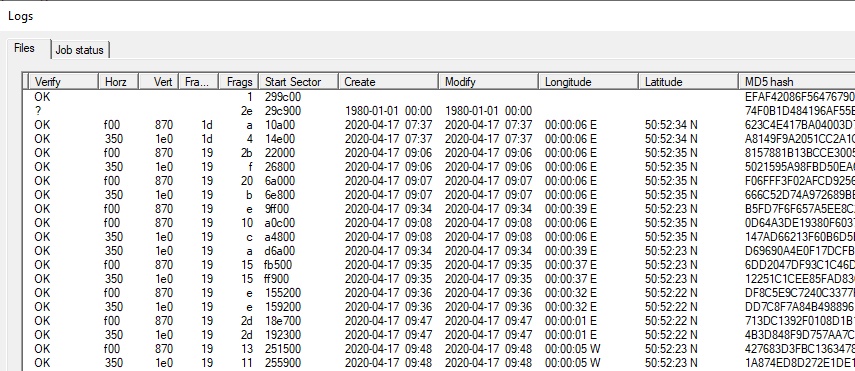Click the Frags column header
This screenshot has height=371, width=855.
[238, 81]
